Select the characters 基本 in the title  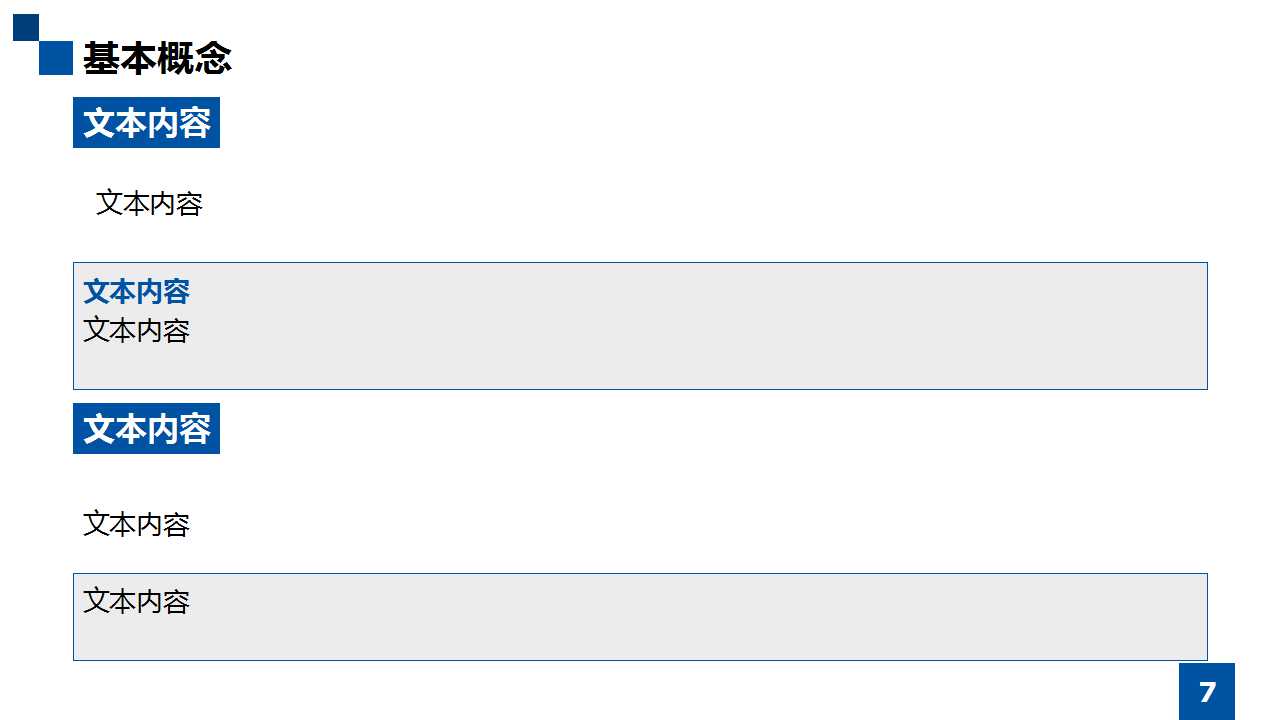click(x=120, y=58)
